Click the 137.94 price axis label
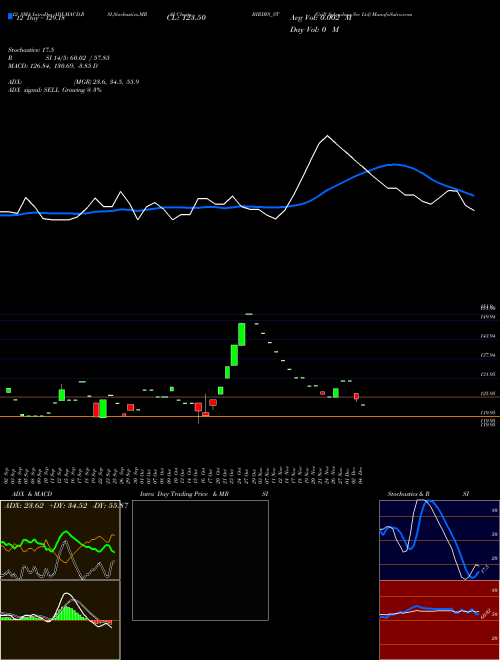The width and height of the screenshot is (500, 660). click(488, 355)
